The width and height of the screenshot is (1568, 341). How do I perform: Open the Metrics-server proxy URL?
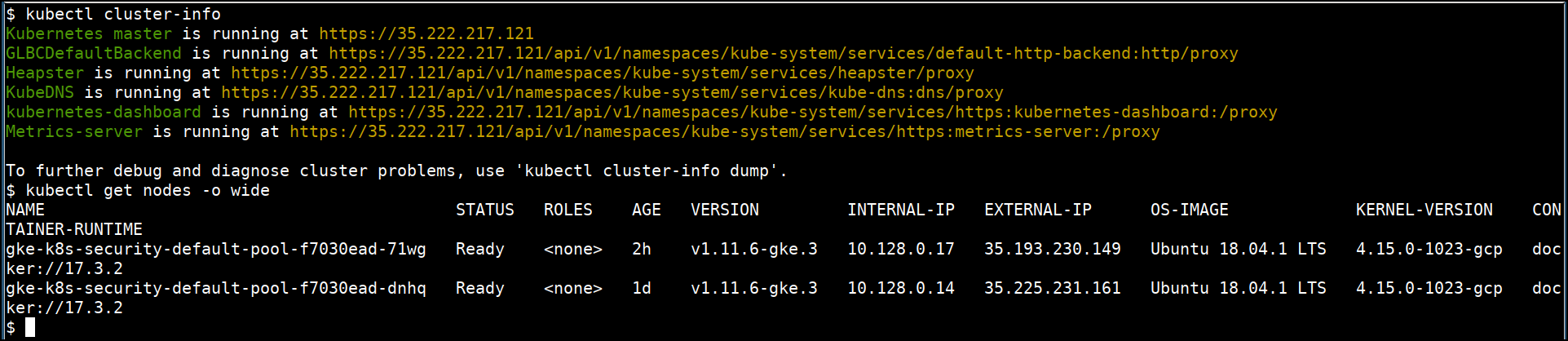[725, 132]
